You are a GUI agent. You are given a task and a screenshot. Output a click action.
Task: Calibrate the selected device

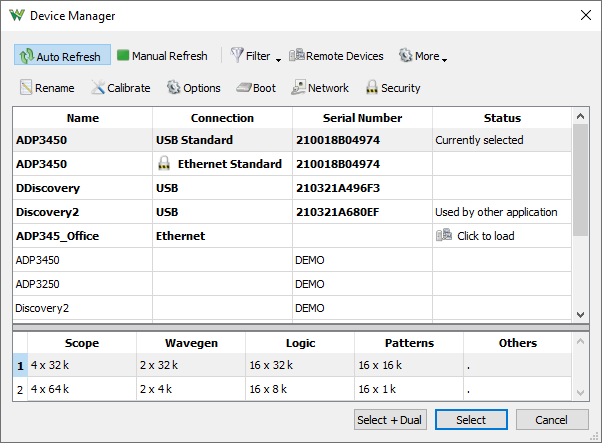[121, 88]
